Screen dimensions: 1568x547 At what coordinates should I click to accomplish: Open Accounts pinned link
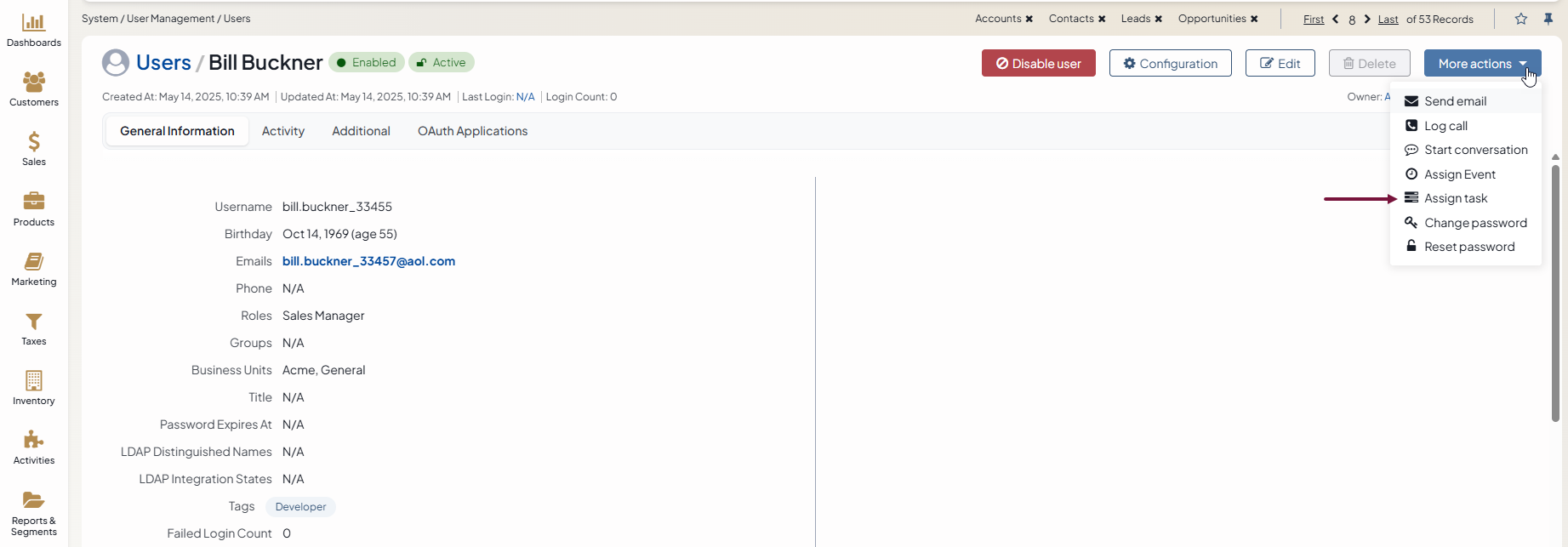pyautogui.click(x=998, y=19)
